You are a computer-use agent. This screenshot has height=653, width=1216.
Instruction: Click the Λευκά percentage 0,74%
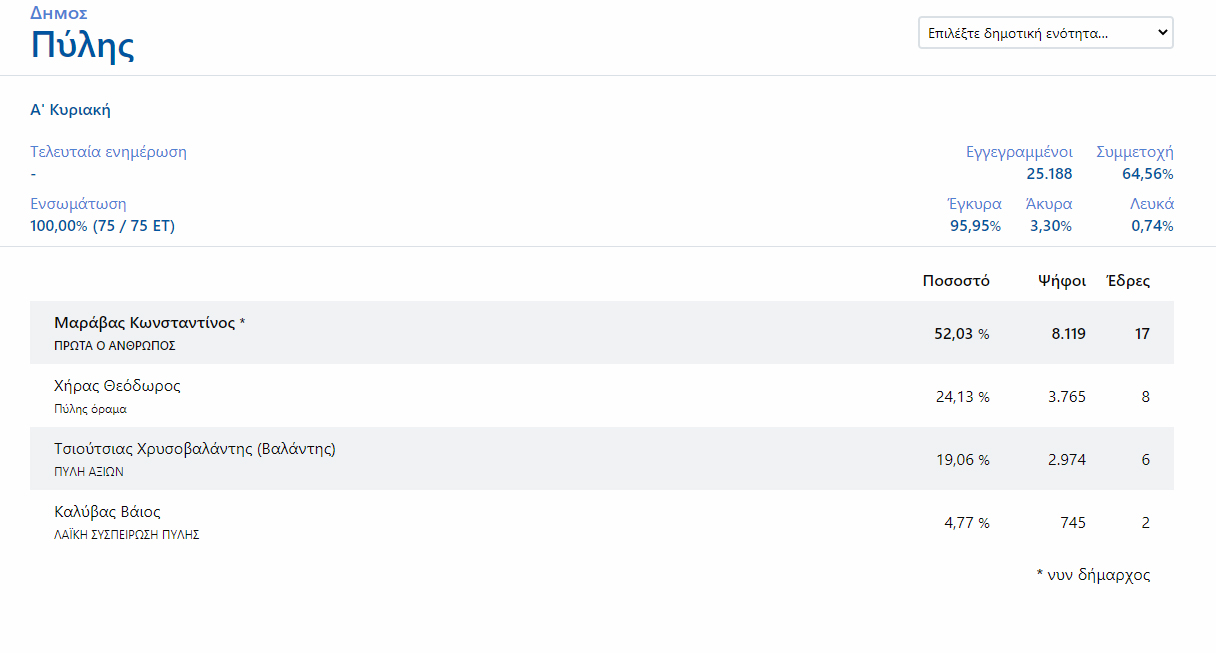click(x=1152, y=226)
